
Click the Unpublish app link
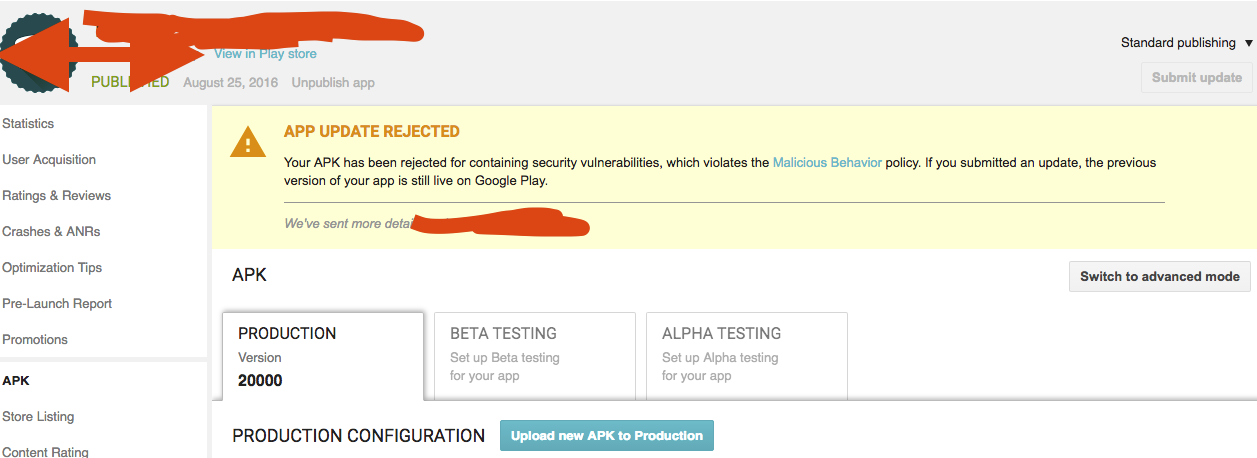(x=333, y=82)
